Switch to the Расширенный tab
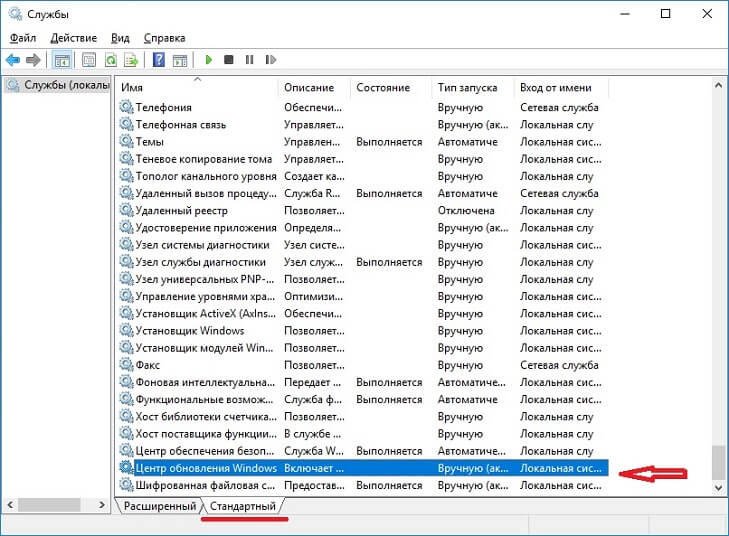This screenshot has height=536, width=729. pyautogui.click(x=159, y=506)
